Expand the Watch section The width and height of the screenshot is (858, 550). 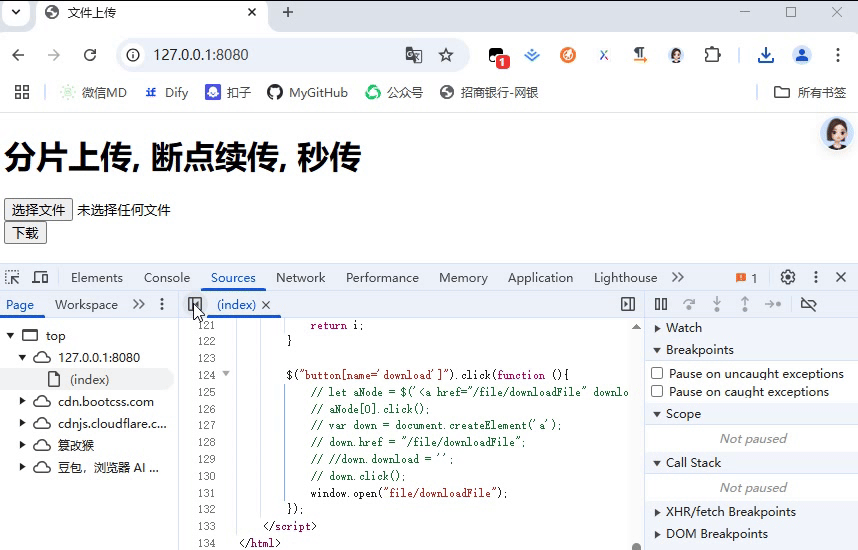coord(658,328)
